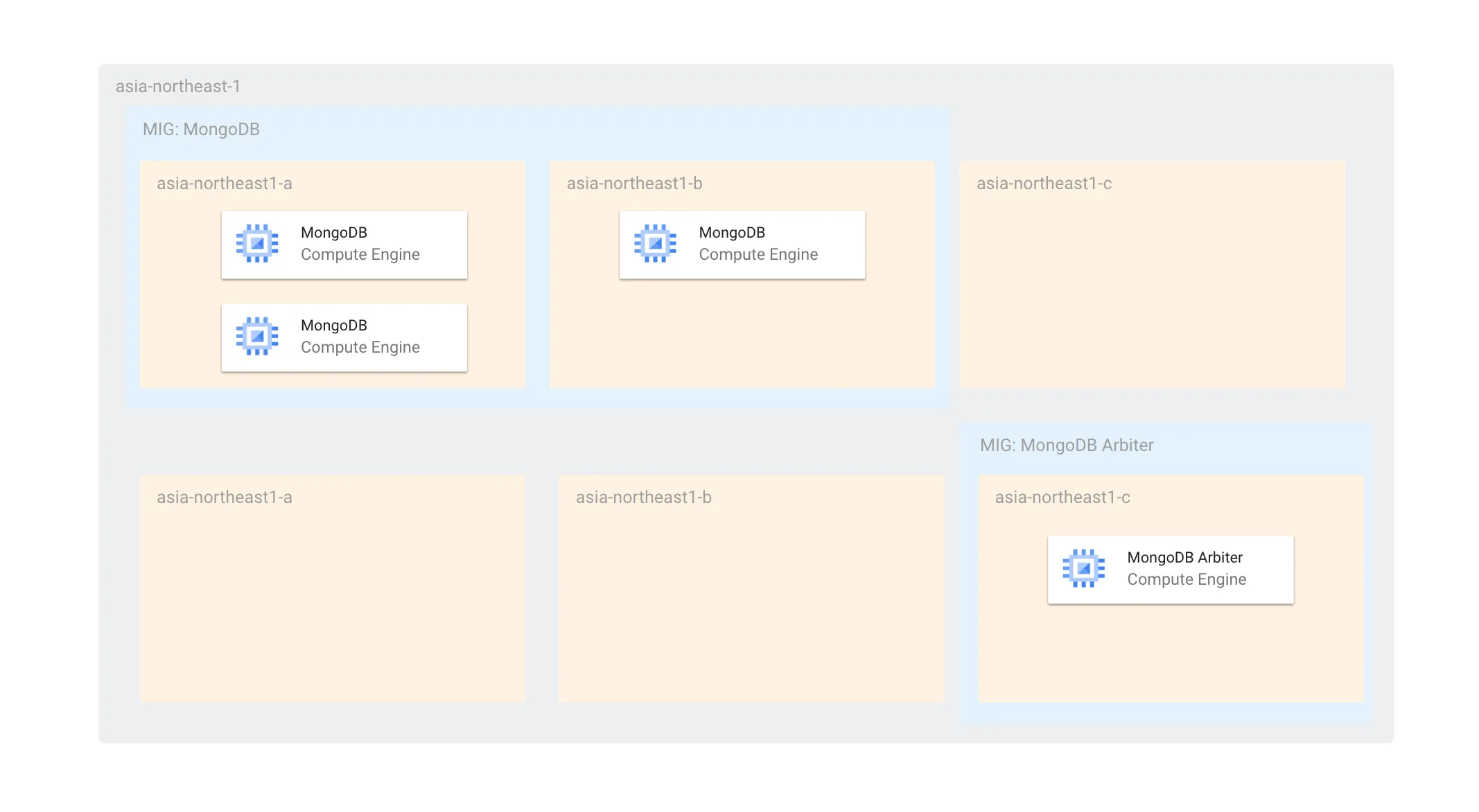The width and height of the screenshot is (1479, 812).
Task: Click the upper asia-northeast1-c zone label
Action: coord(1044,184)
